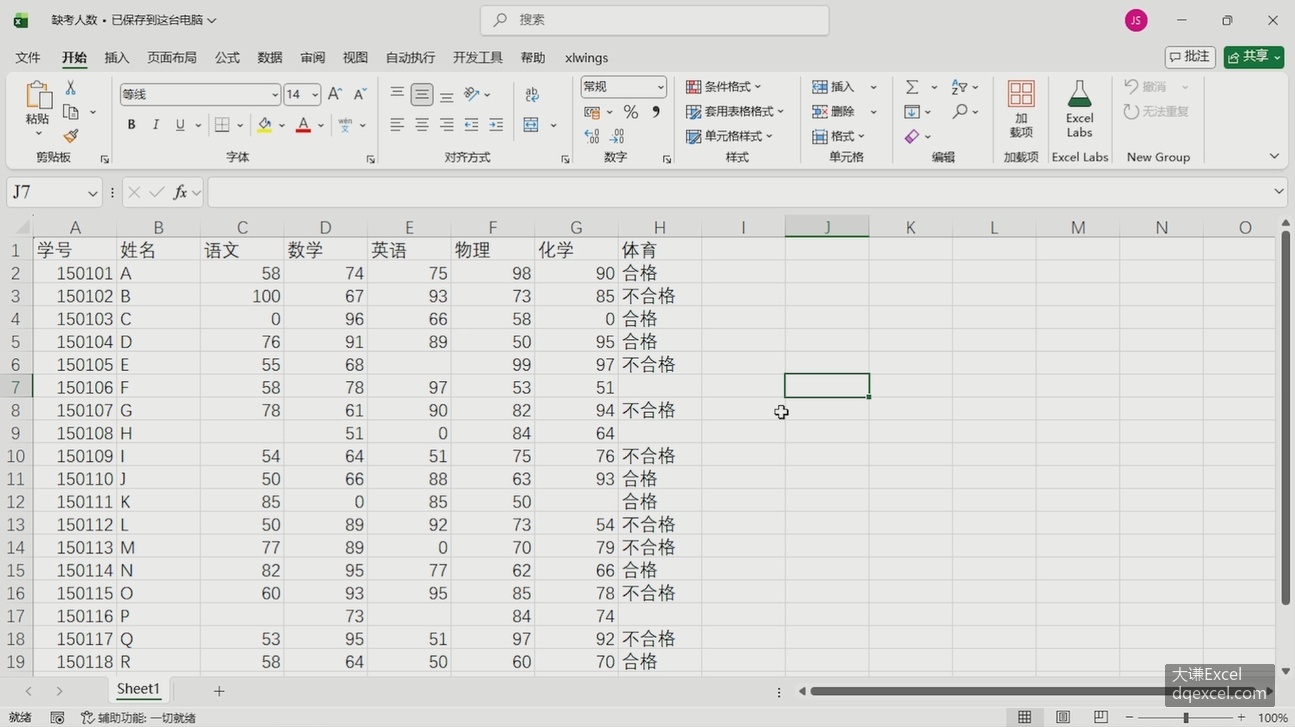
Task: Click the Copy icon in the clipboard group
Action: [x=71, y=112]
